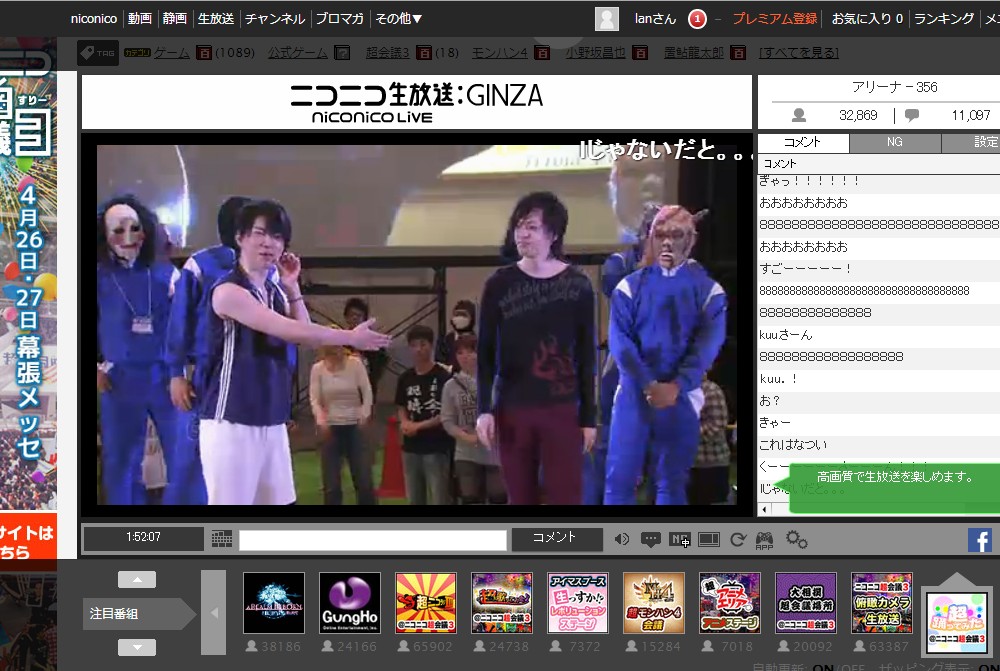Open the GungHo program thumbnail
Screen dimensions: 1000x671
[x=349, y=603]
